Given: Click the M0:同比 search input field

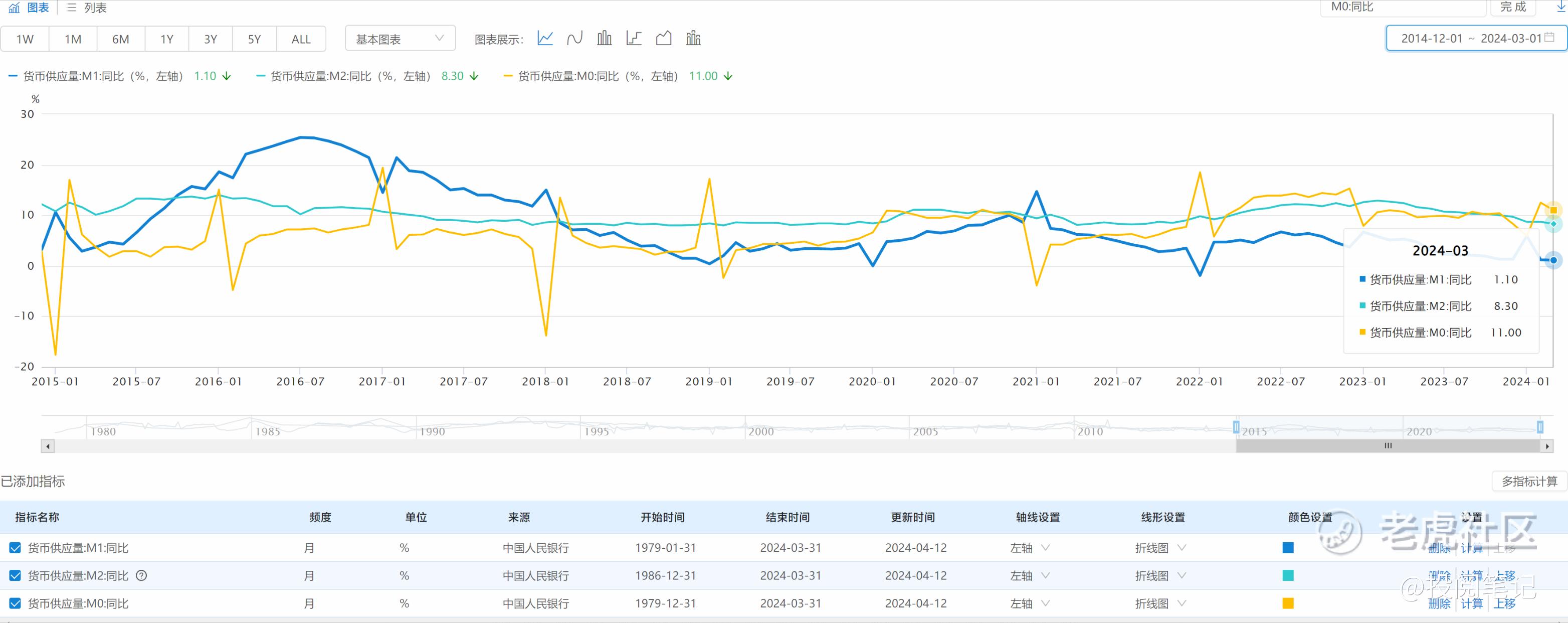Looking at the screenshot, I should pos(1403,7).
